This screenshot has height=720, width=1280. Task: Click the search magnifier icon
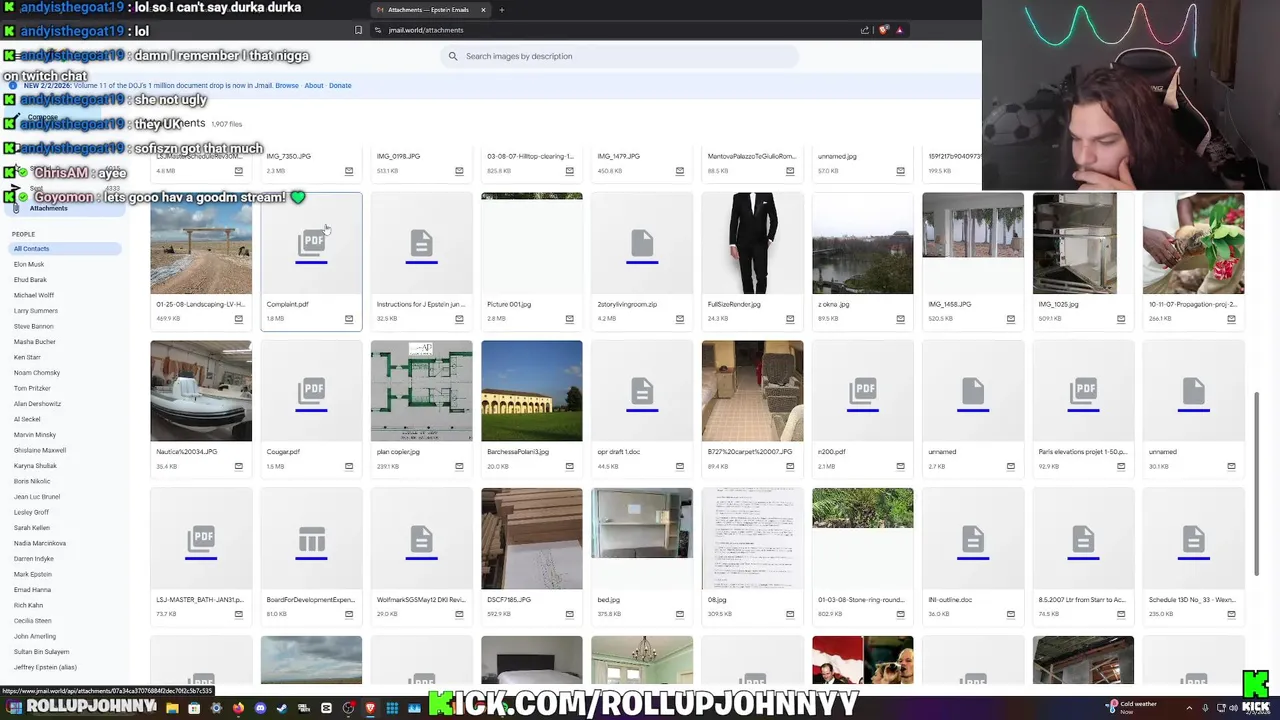453,56
